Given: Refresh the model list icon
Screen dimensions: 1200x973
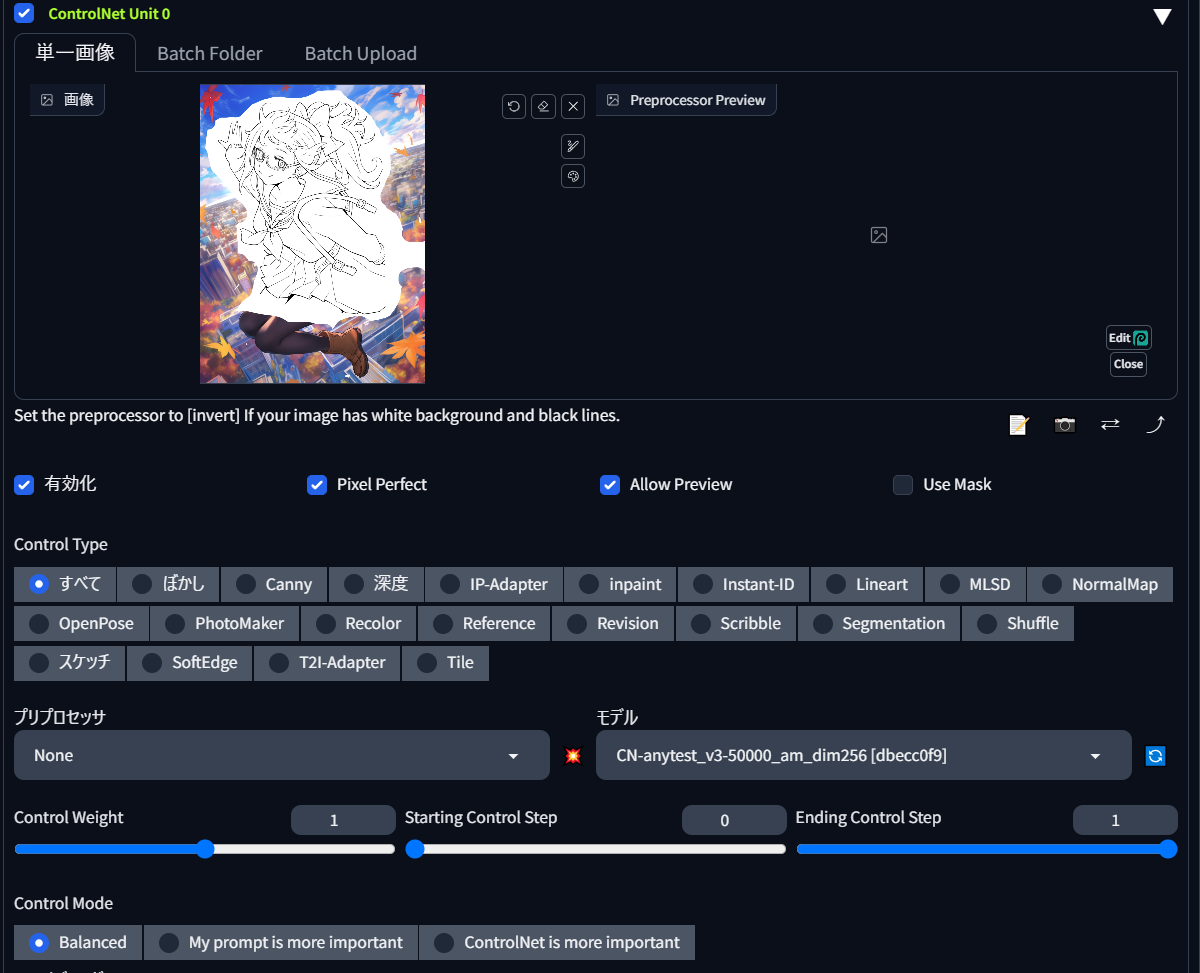Looking at the screenshot, I should (1156, 756).
